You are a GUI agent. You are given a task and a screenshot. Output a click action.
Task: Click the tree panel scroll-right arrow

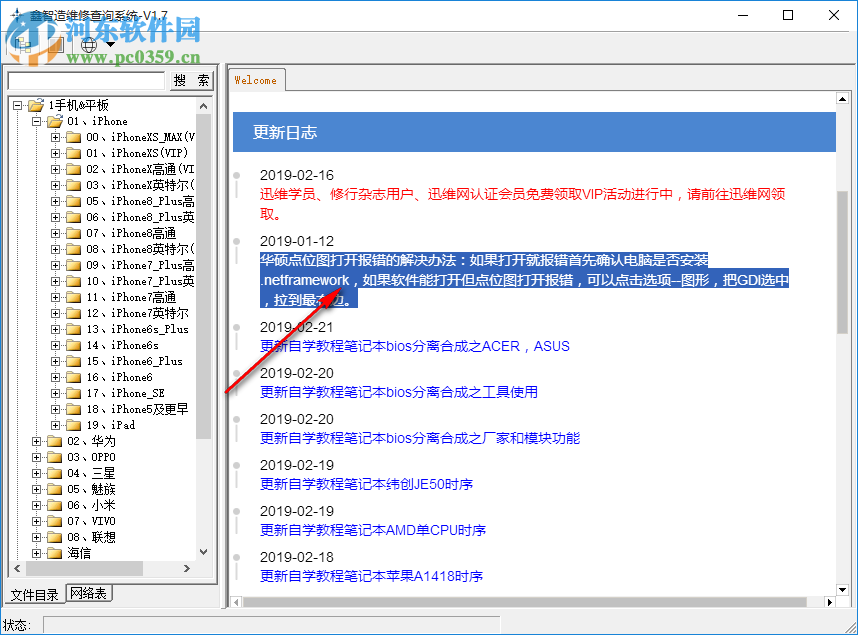(x=187, y=568)
